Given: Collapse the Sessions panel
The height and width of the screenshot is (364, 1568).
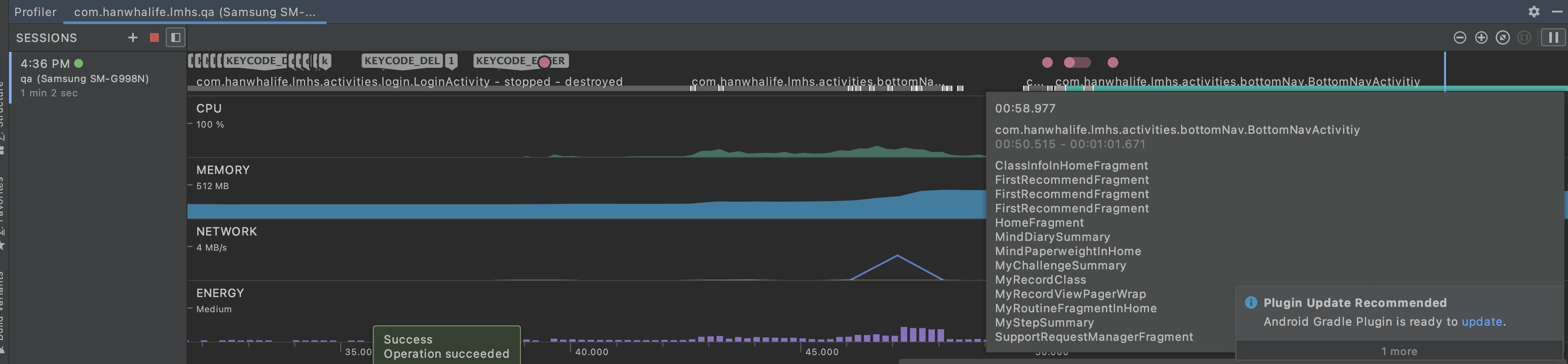Looking at the screenshot, I should 176,38.
